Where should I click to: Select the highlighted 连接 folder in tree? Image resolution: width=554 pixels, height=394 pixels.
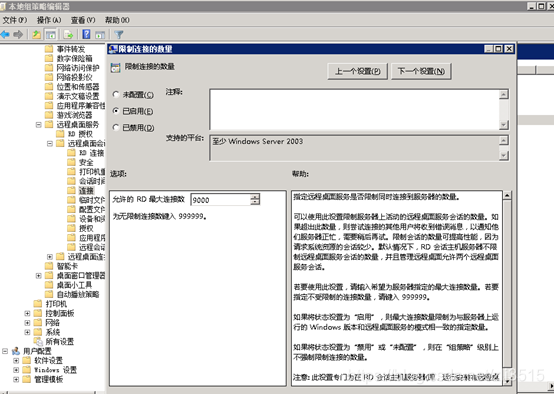coord(86,190)
